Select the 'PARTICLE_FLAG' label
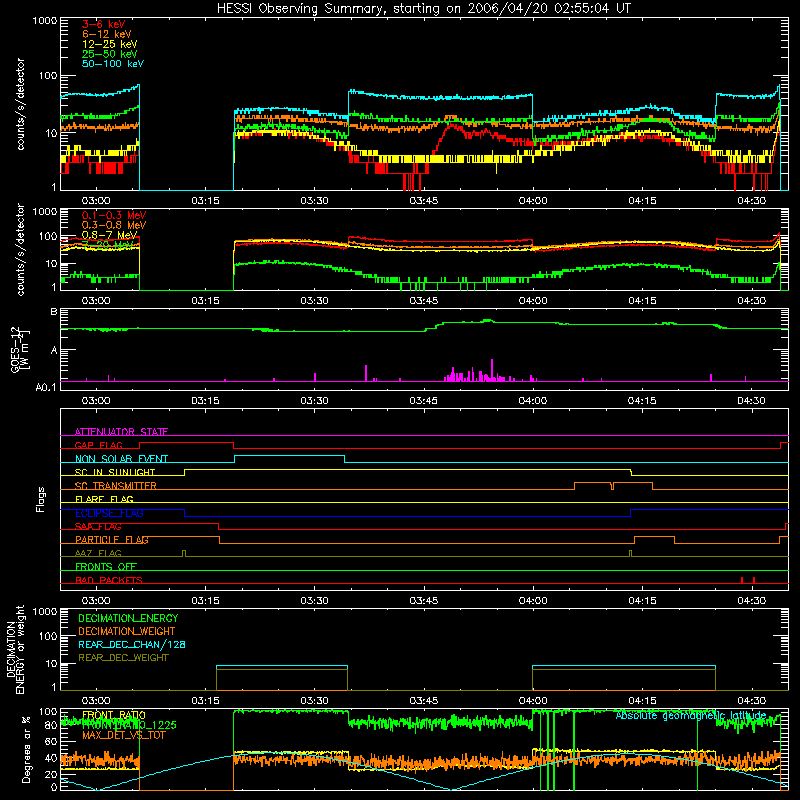 (x=112, y=540)
